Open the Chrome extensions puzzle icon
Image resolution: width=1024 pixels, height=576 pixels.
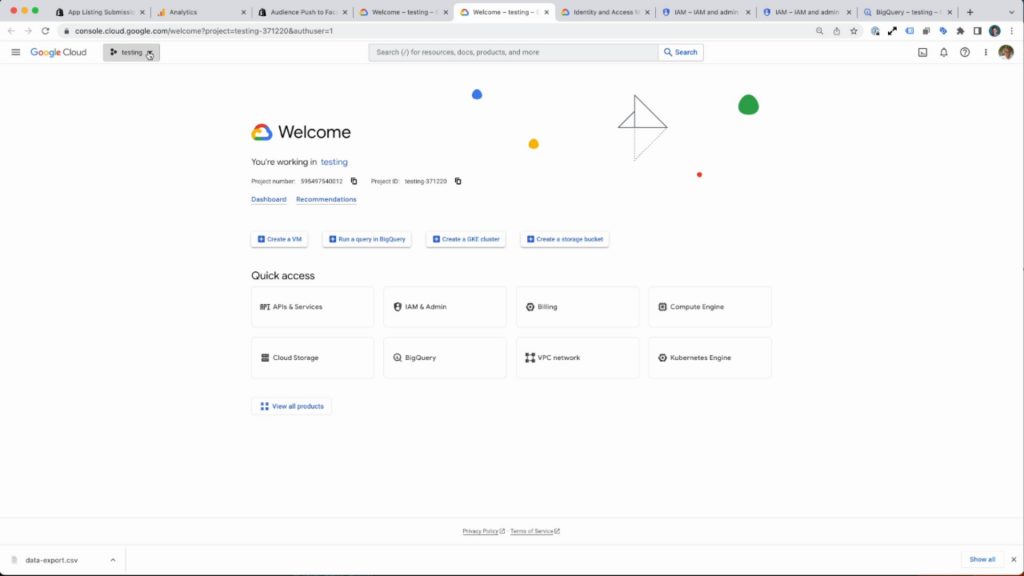click(960, 31)
